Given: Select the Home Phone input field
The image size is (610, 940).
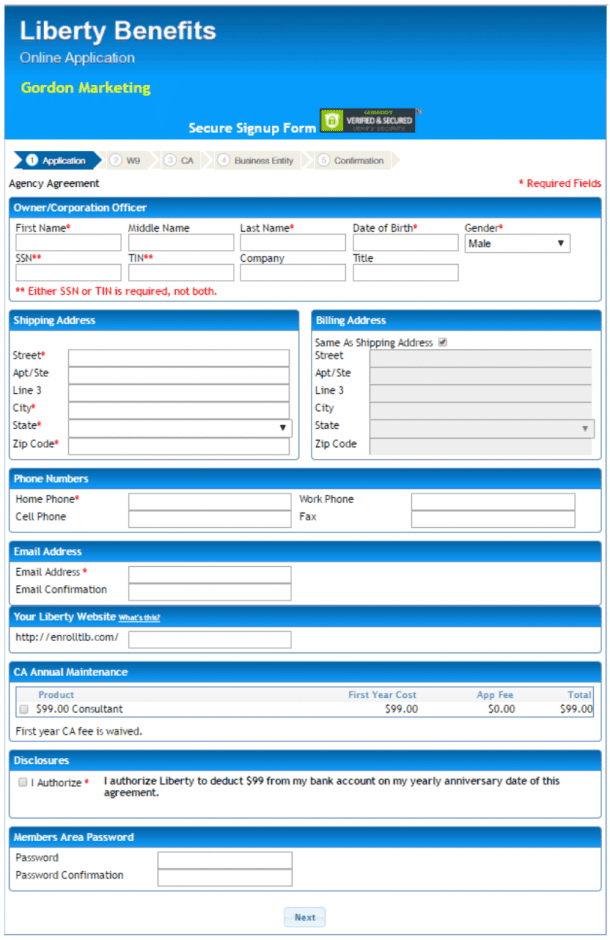Looking at the screenshot, I should 209,502.
